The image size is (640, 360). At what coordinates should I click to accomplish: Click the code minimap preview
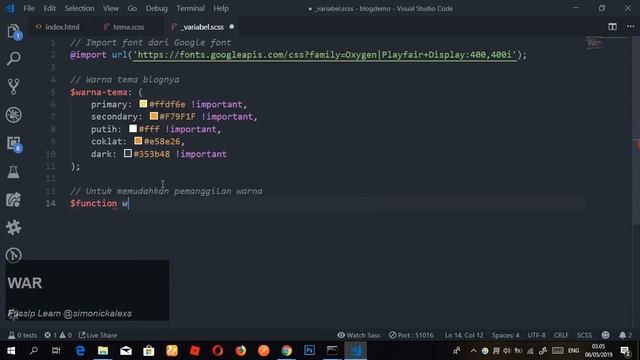click(606, 43)
